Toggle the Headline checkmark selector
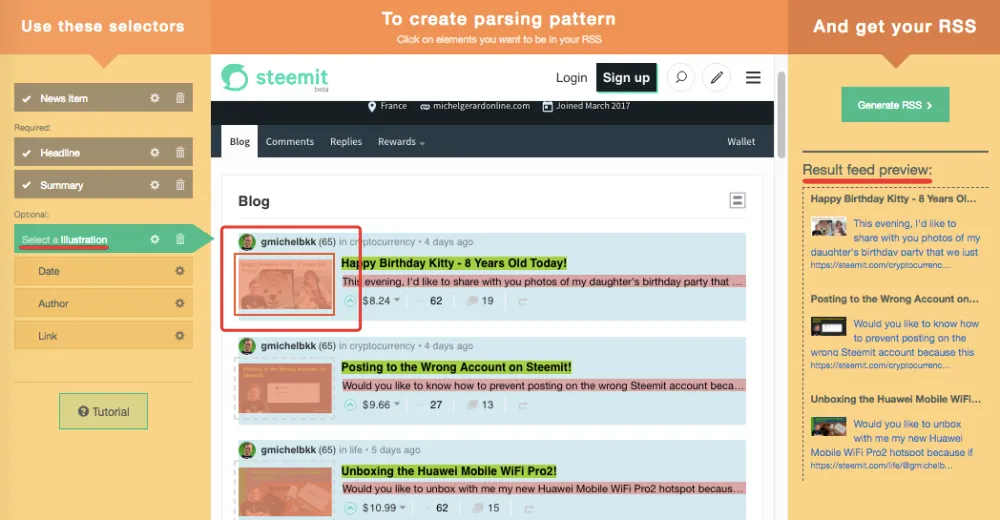Image resolution: width=1000 pixels, height=520 pixels. (x=27, y=153)
